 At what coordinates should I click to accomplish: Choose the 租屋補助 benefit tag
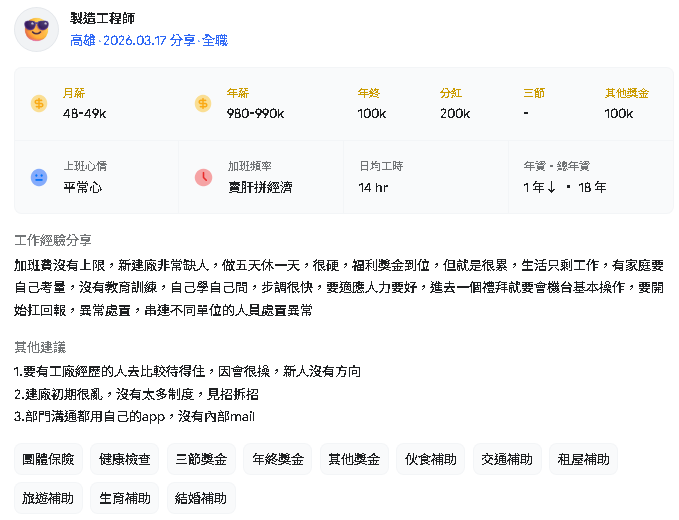[x=584, y=459]
